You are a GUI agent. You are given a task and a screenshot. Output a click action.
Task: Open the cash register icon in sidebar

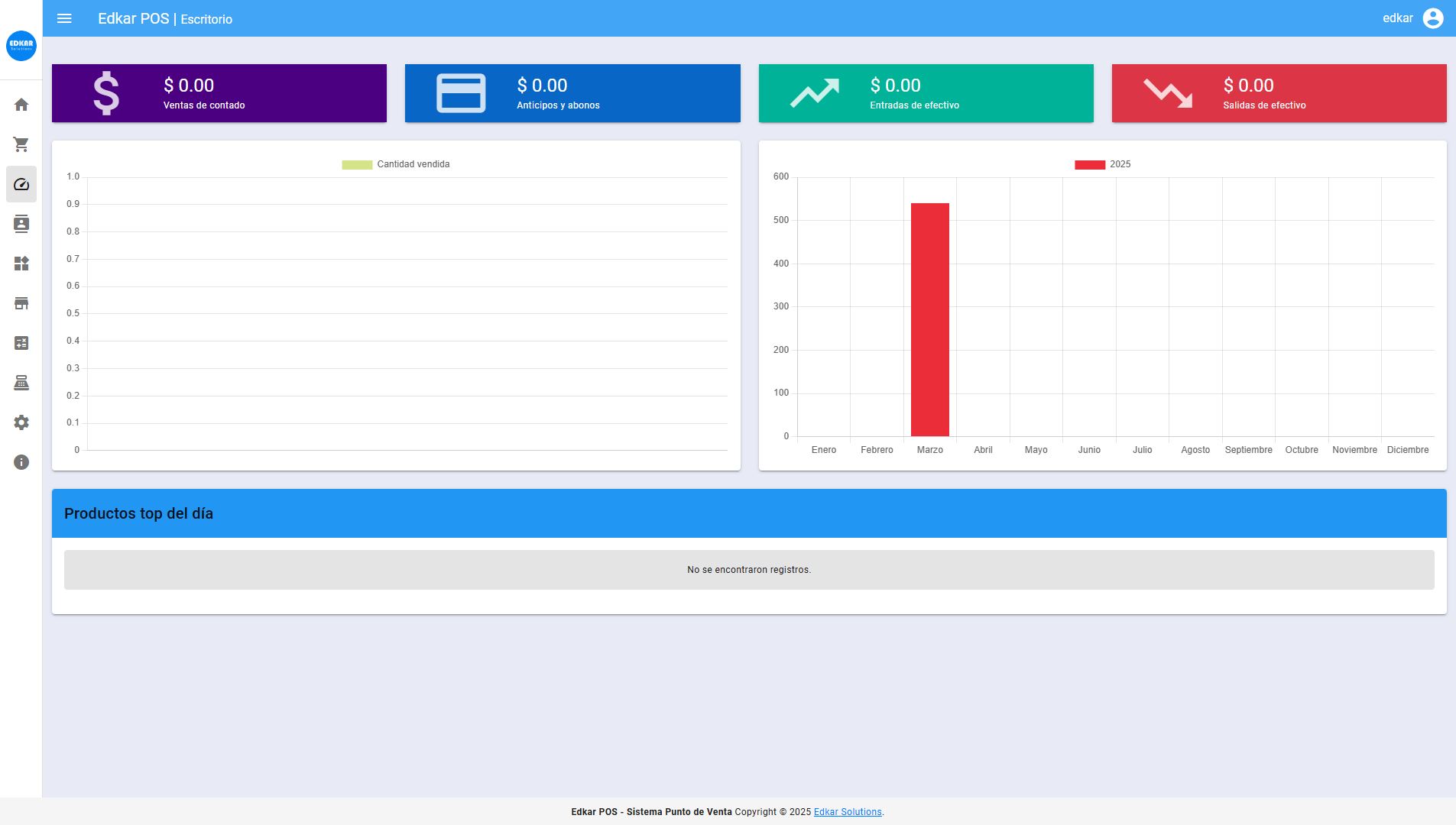[21, 383]
